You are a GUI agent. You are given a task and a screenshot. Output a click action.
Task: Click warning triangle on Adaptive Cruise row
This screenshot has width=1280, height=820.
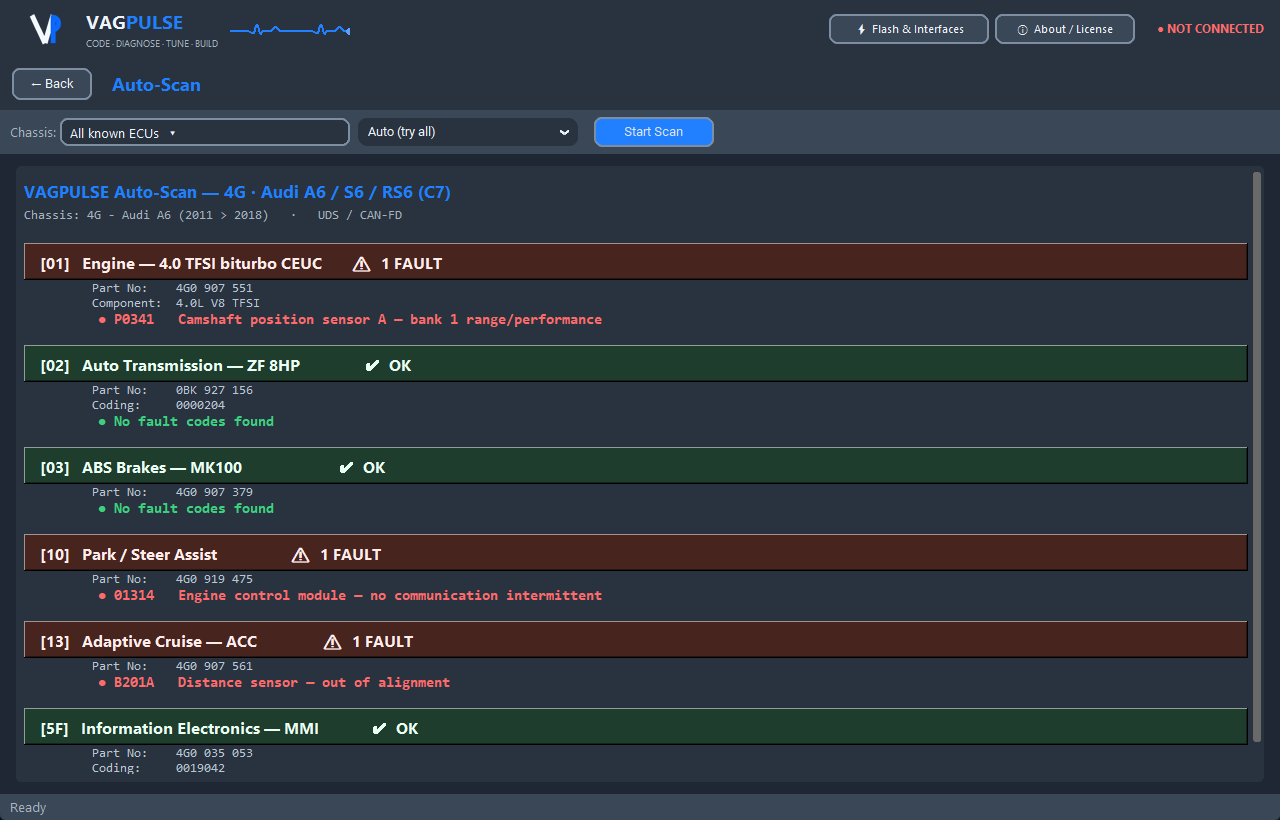332,642
